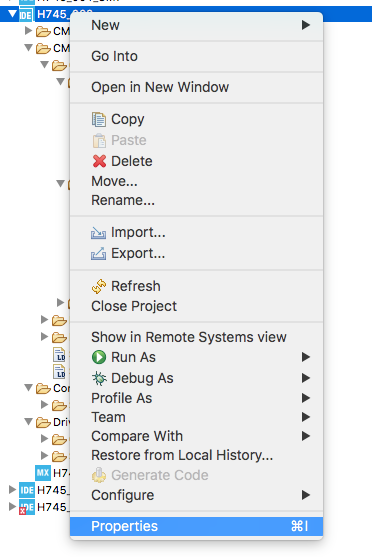Viewport: 374px width, 557px height.
Task: Click the yellow Refresh arrows icon
Action: (x=99, y=286)
